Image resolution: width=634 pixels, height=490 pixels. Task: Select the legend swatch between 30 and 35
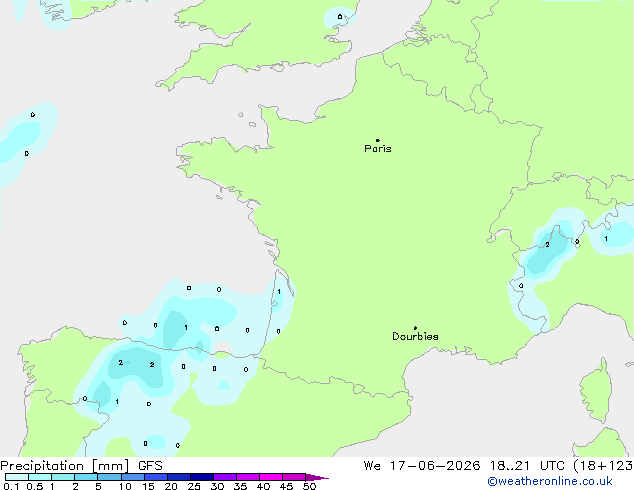pos(225,477)
